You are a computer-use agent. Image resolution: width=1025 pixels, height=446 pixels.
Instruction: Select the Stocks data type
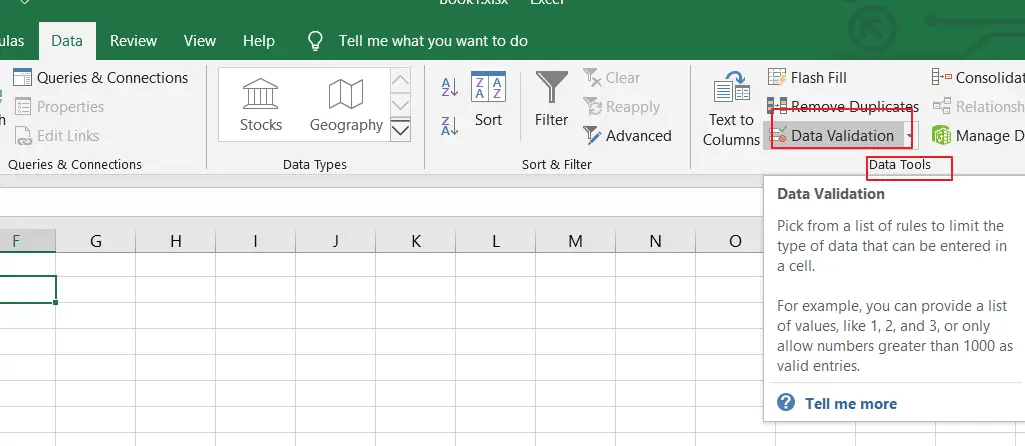coord(261,105)
